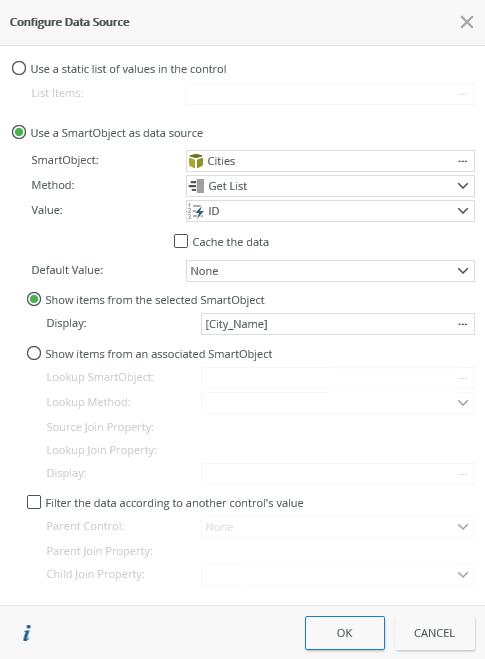Click the OK button
485x659 pixels.
(x=345, y=633)
